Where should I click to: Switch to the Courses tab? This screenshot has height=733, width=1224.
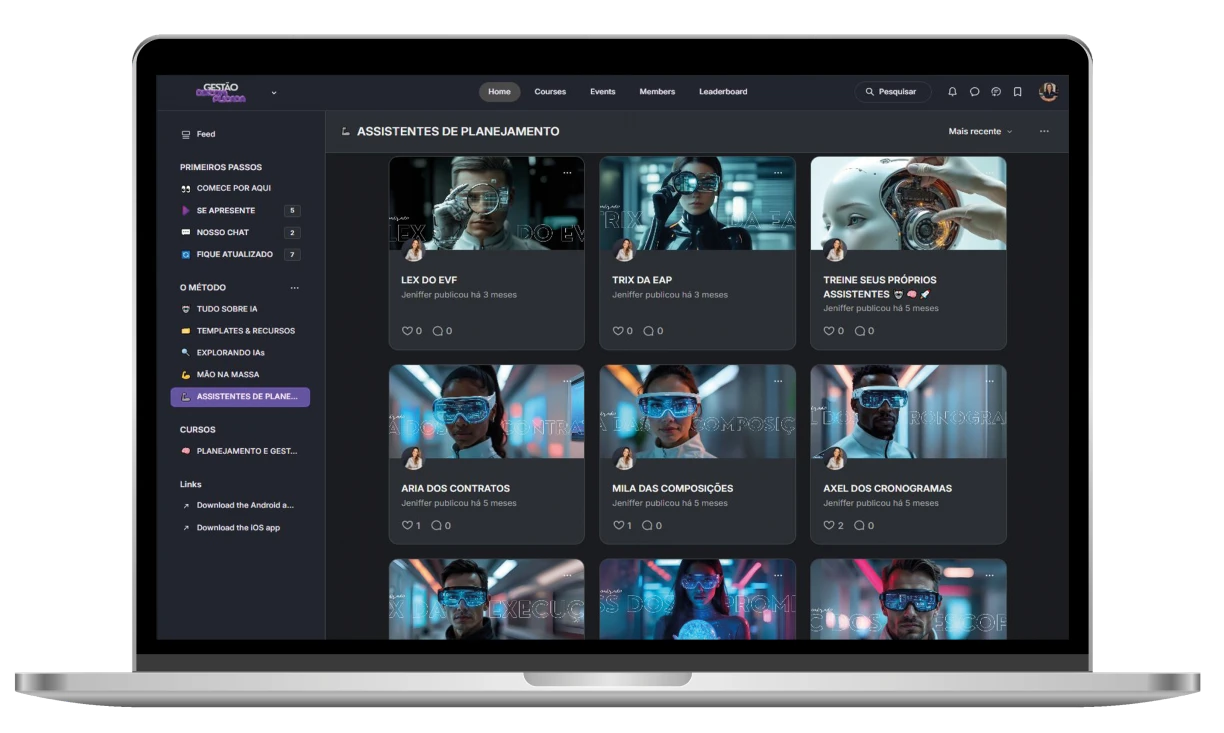tap(550, 92)
